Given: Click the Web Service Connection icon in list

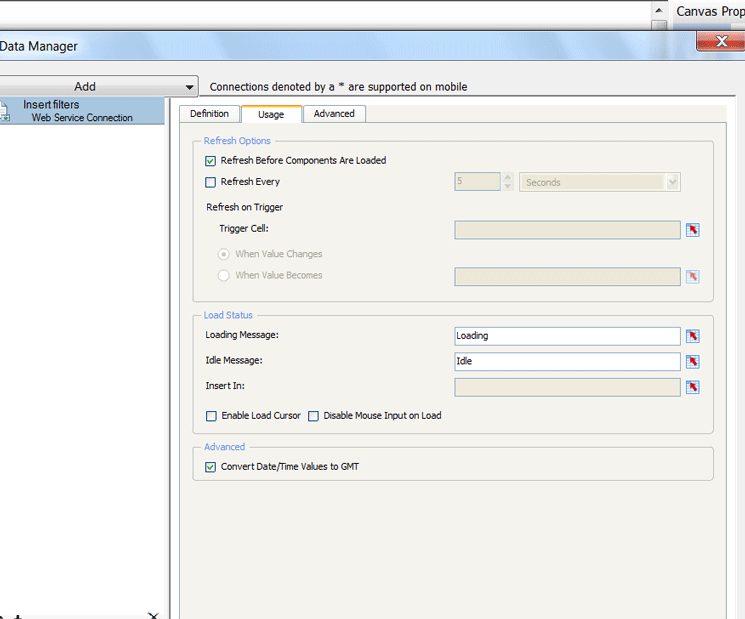Looking at the screenshot, I should coord(5,112).
